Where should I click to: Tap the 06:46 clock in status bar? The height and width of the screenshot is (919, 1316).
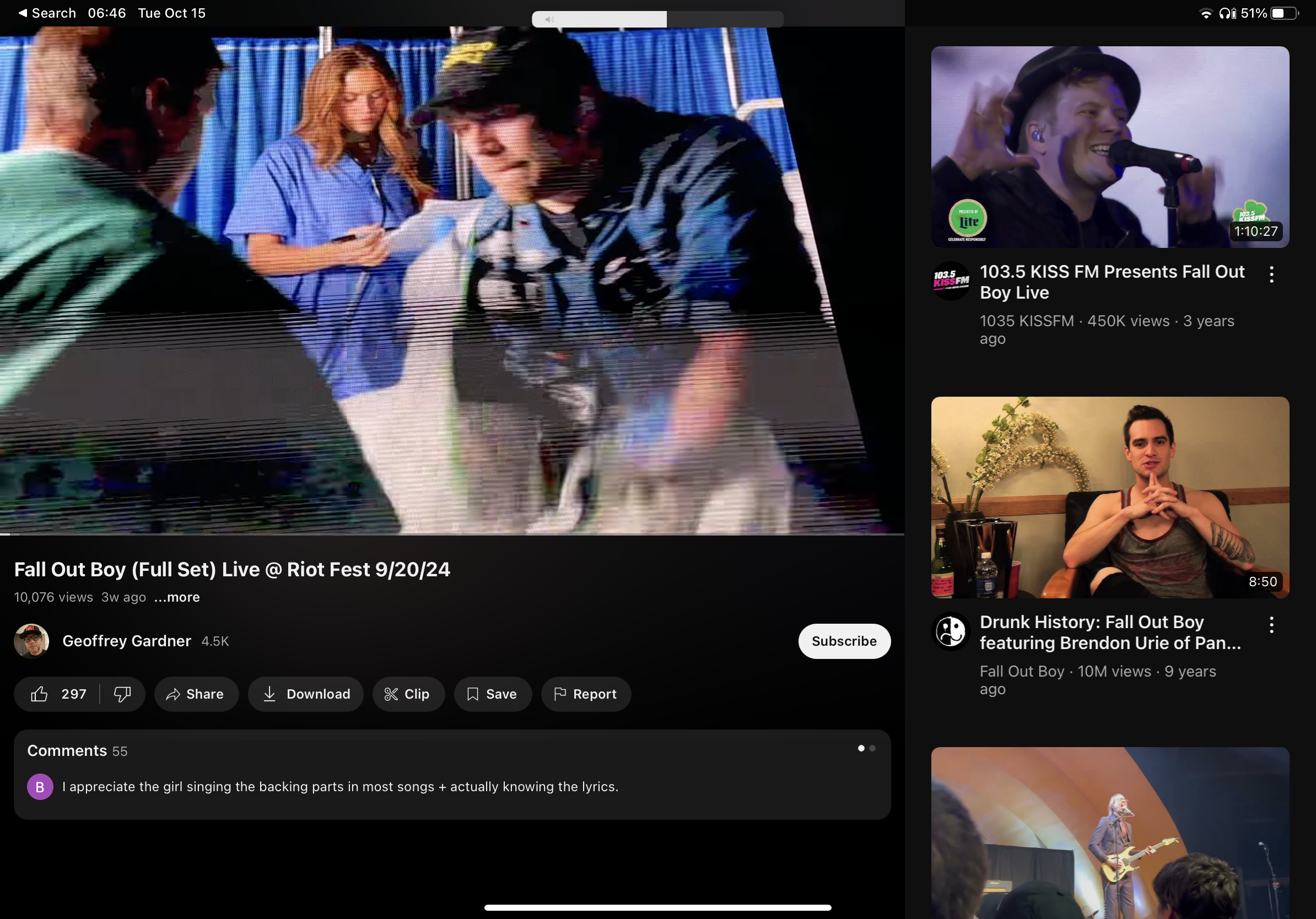106,13
